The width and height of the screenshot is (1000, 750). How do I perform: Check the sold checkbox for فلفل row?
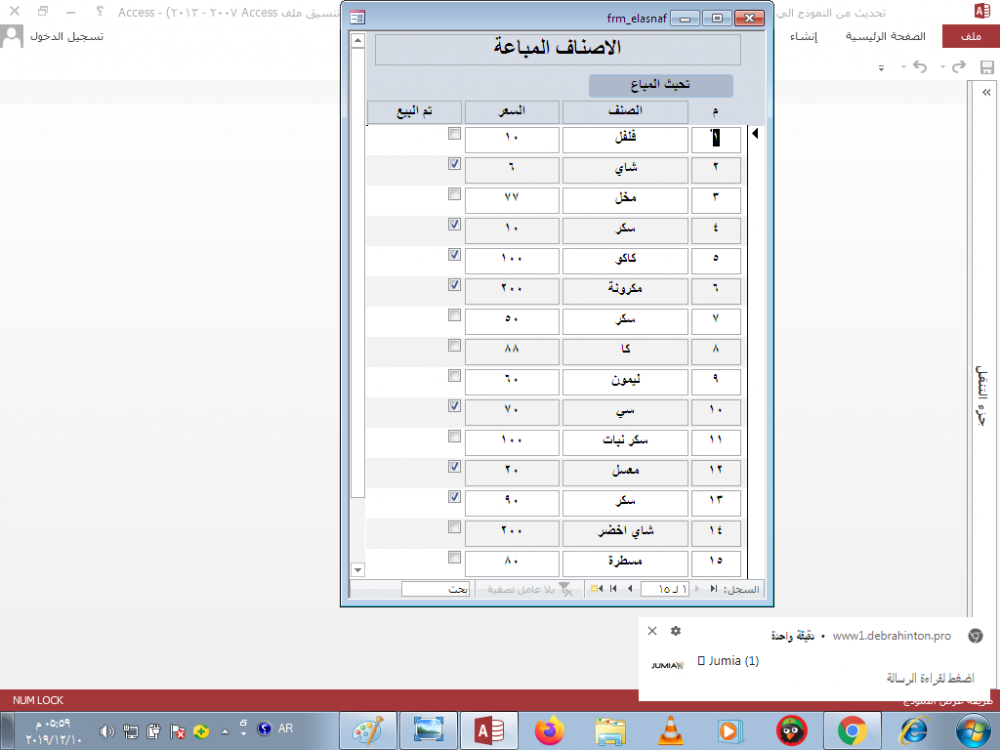(454, 134)
